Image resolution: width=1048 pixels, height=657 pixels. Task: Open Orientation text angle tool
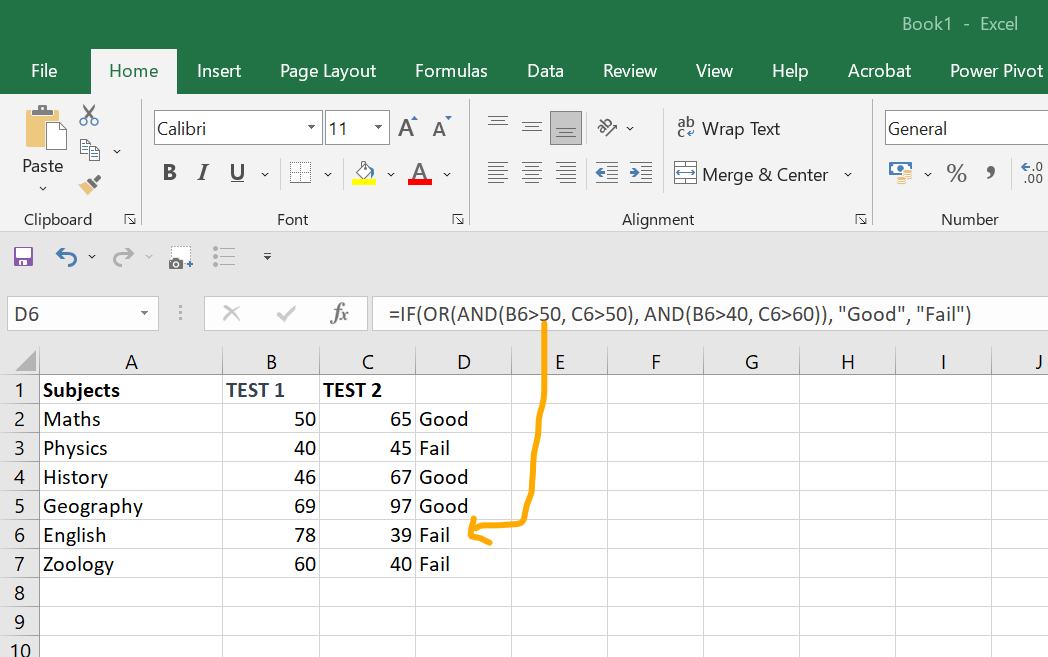pos(608,127)
